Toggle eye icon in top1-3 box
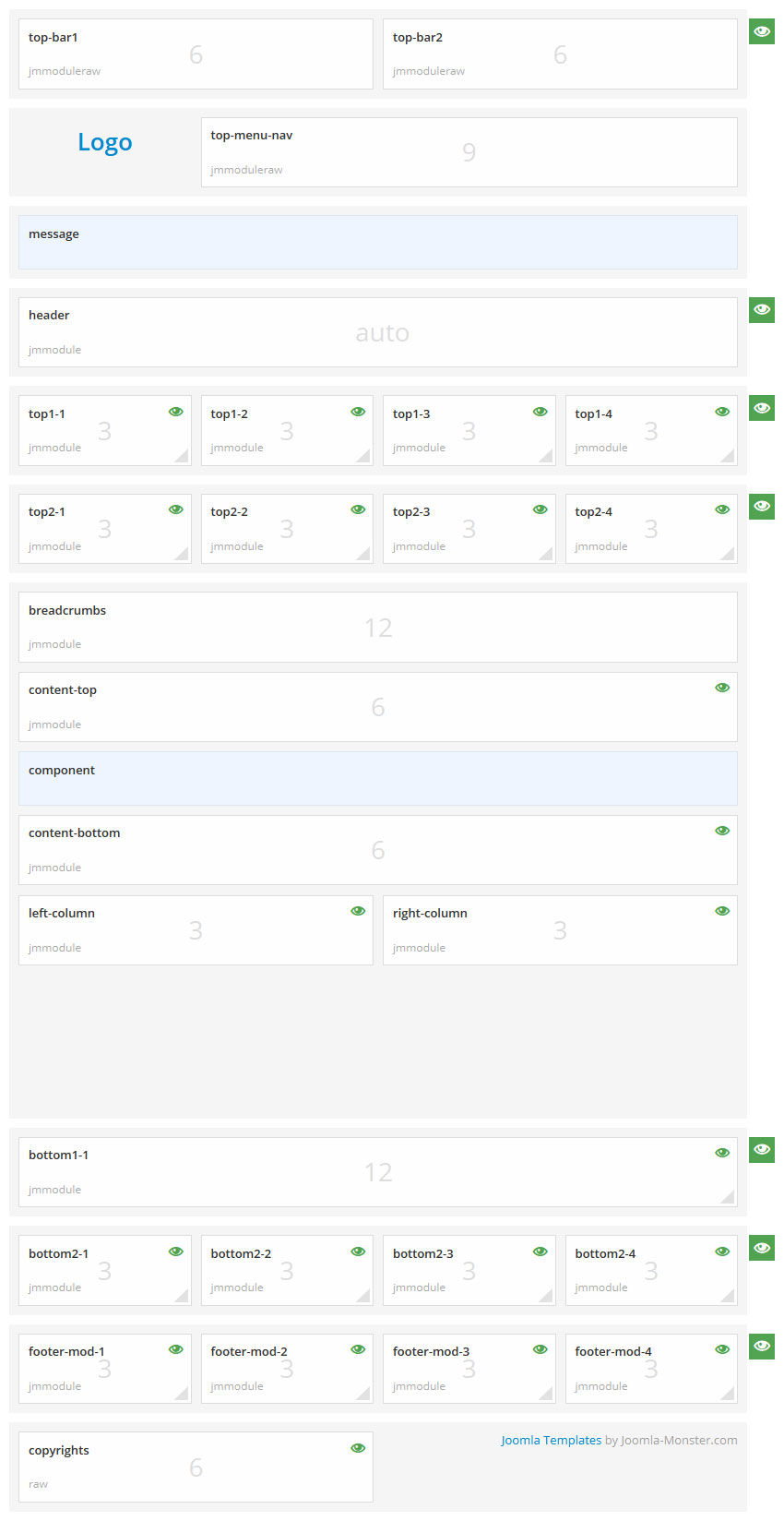 pyautogui.click(x=540, y=412)
